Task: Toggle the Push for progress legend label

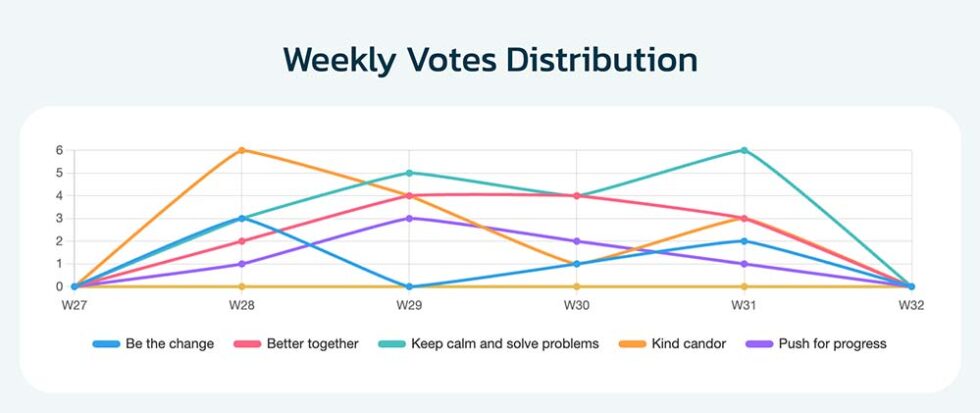Action: pyautogui.click(x=832, y=344)
